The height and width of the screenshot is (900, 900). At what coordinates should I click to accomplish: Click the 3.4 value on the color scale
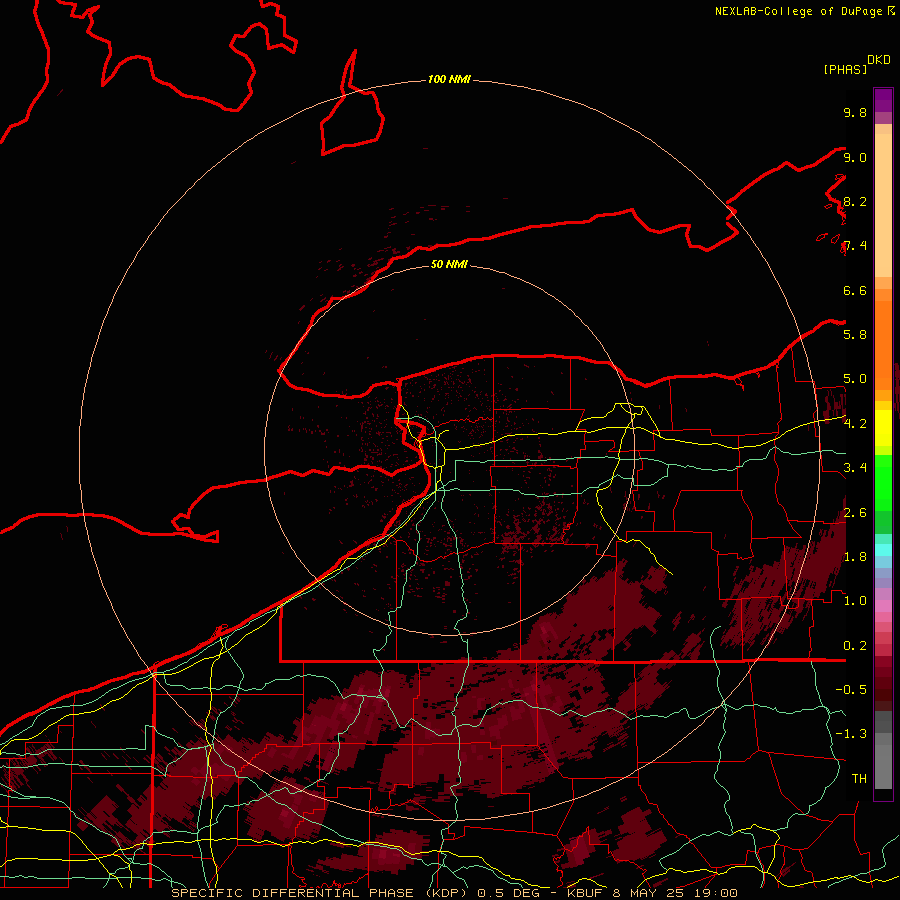tap(855, 467)
